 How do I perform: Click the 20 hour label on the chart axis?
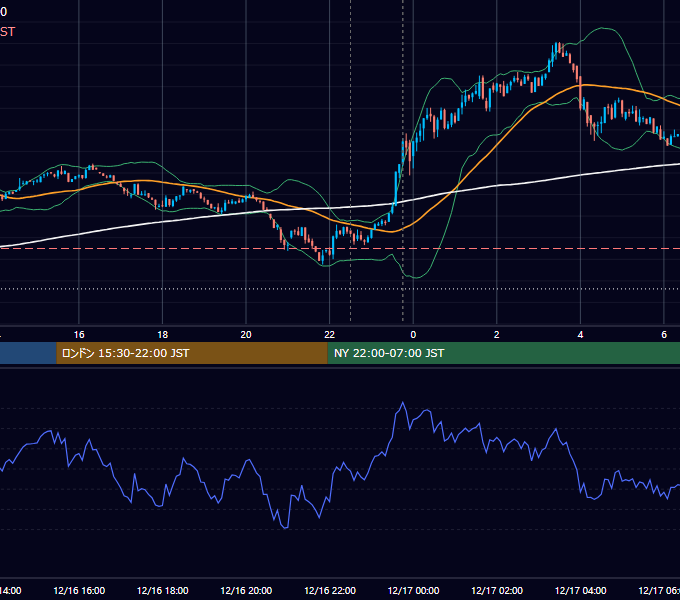click(x=246, y=335)
